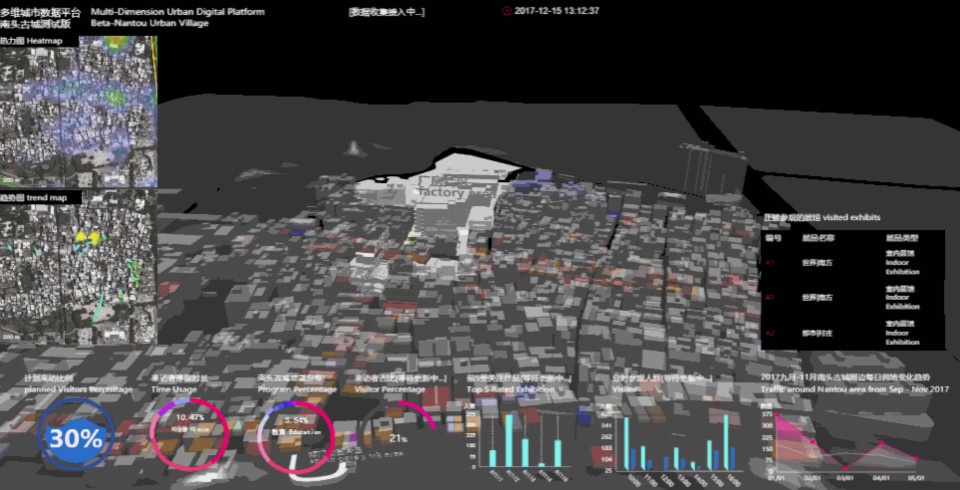Select the third row of visited exhibits table
Viewport: 960px width, 490px height.
(x=852, y=331)
